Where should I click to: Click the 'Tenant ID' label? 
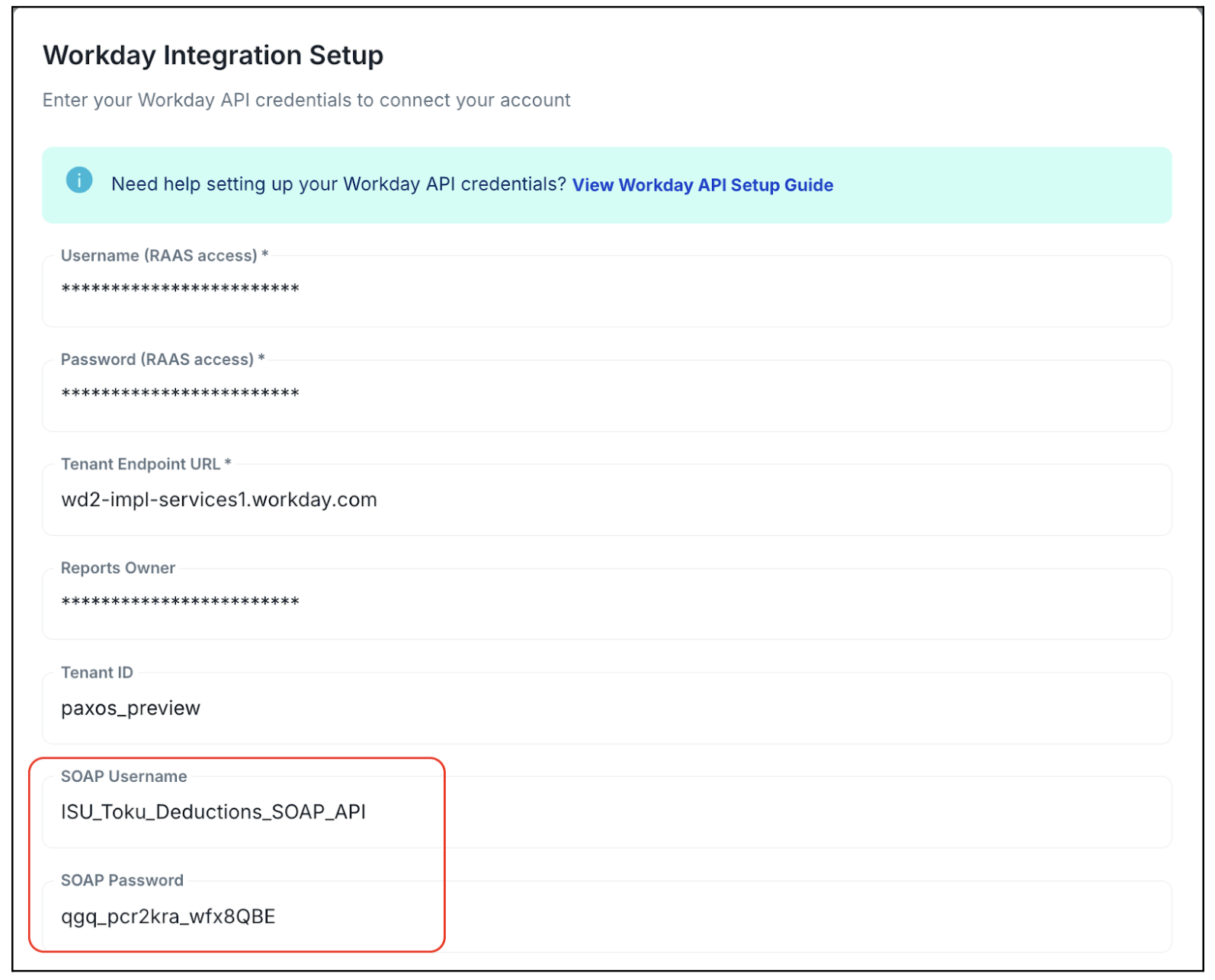[x=97, y=672]
